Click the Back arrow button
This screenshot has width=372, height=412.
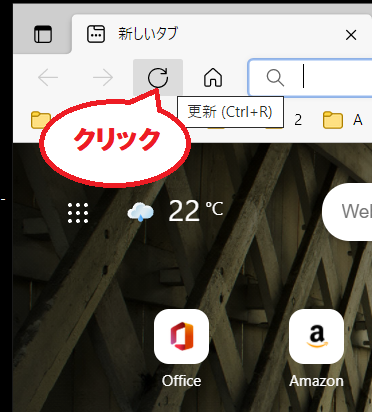click(x=48, y=77)
